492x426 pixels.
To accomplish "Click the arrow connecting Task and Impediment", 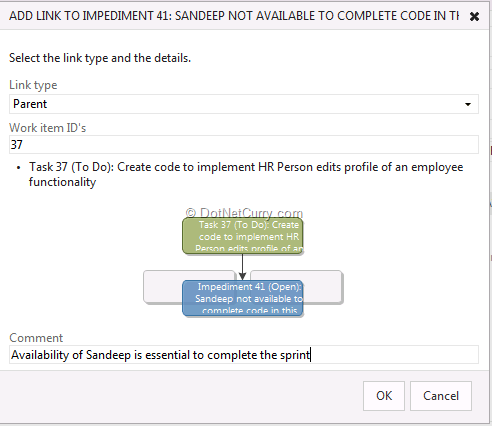I will click(x=242, y=267).
